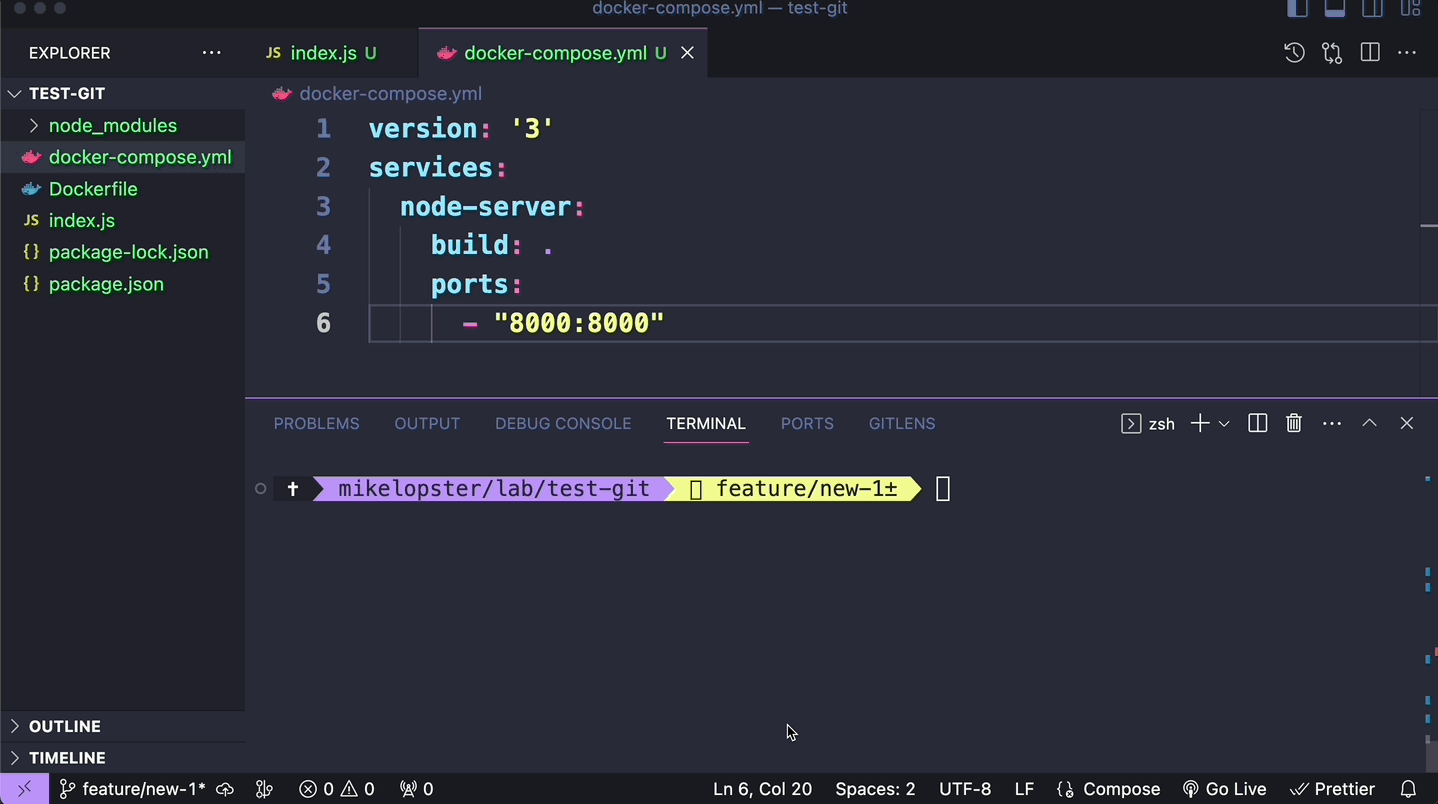Viewport: 1438px width, 804px height.
Task: Click forwarded ports antenna indicator
Action: (x=416, y=789)
